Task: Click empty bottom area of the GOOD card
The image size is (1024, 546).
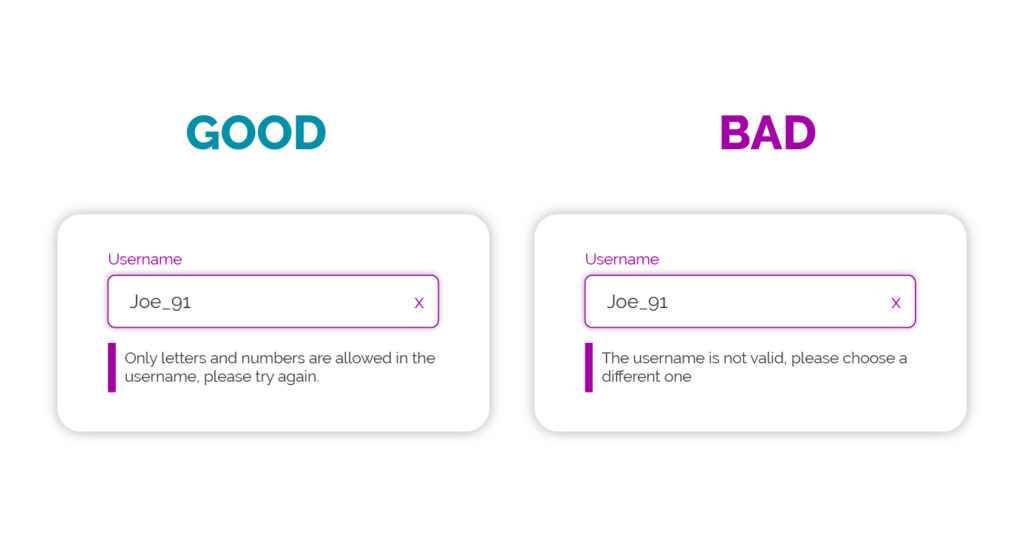Action: coord(273,412)
